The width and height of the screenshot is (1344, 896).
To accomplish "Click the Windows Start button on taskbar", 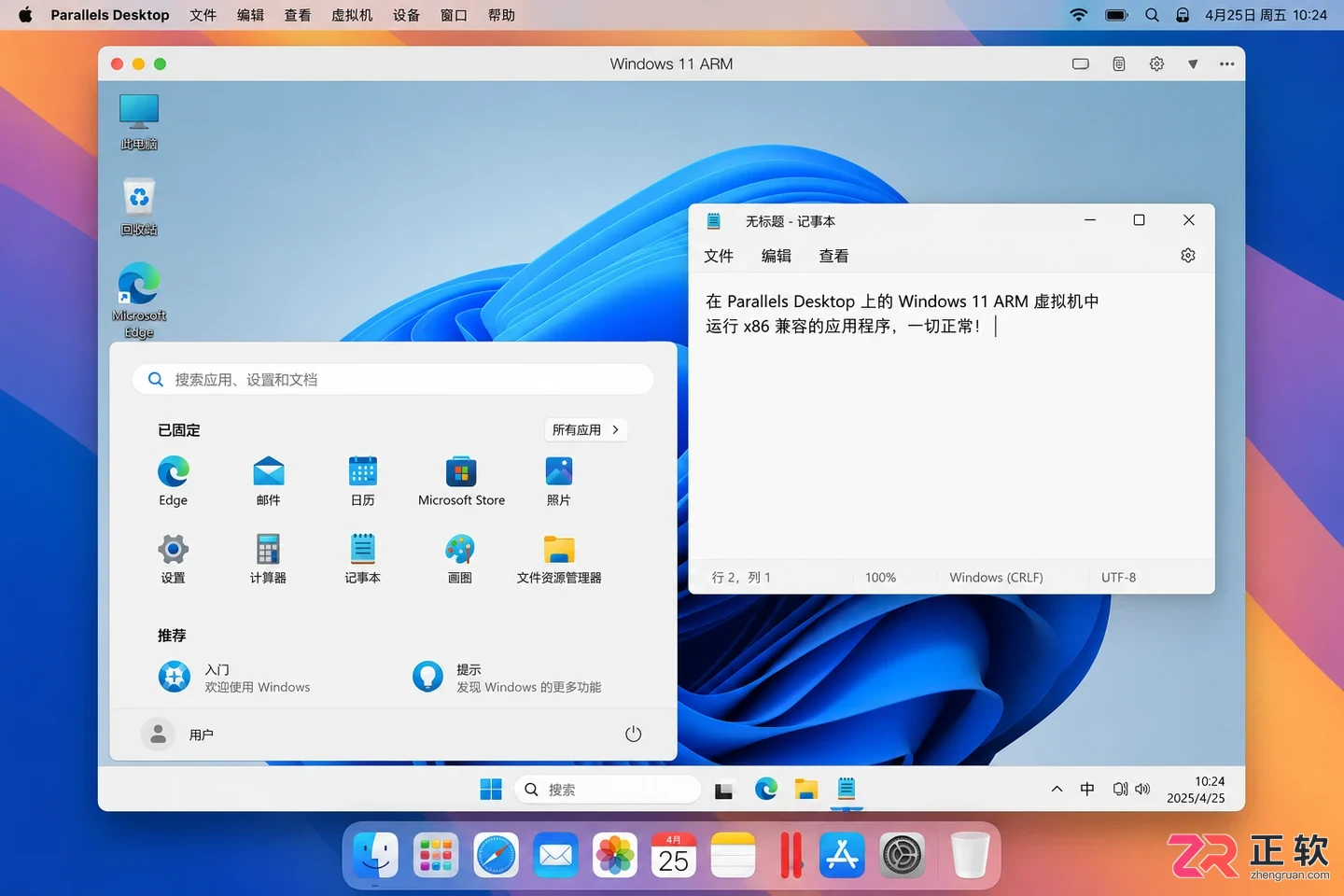I will coord(491,790).
